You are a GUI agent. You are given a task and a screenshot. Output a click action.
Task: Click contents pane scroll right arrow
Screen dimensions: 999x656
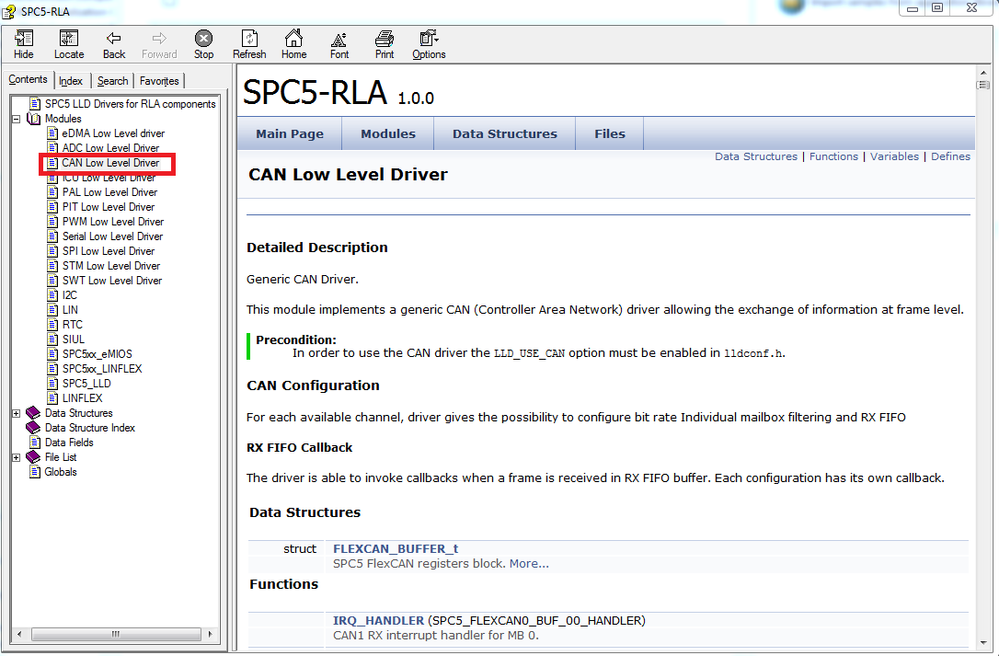(210, 634)
